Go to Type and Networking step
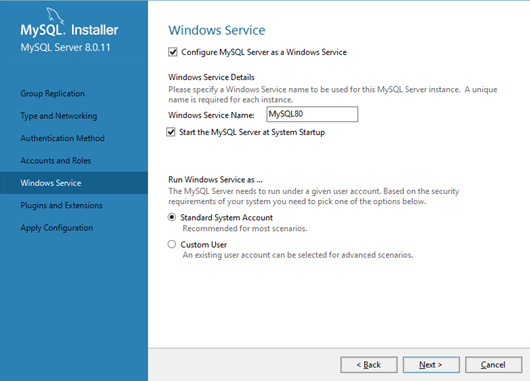The image size is (530, 381). (58, 116)
